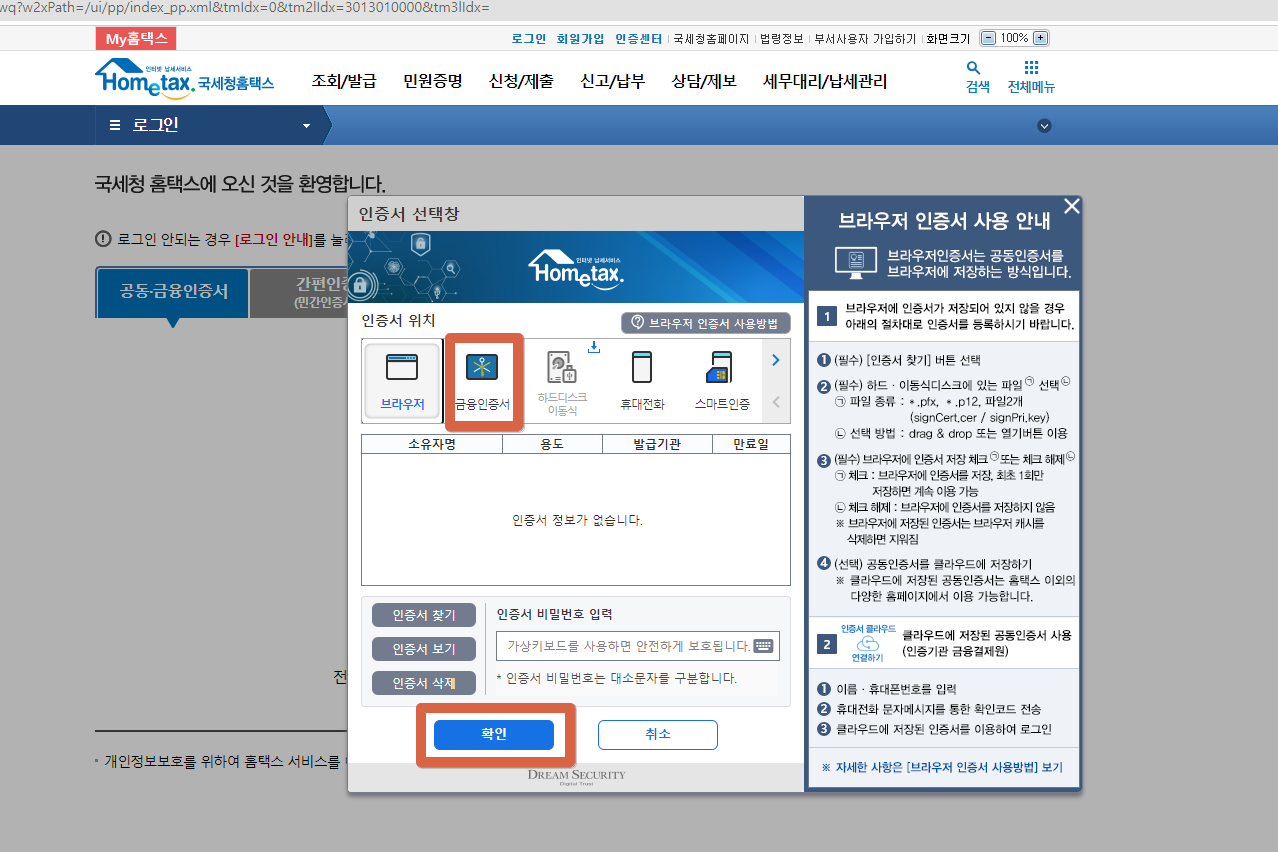Switch to the 간편인증 tab
Screen dimensions: 1278x852
click(x=298, y=292)
